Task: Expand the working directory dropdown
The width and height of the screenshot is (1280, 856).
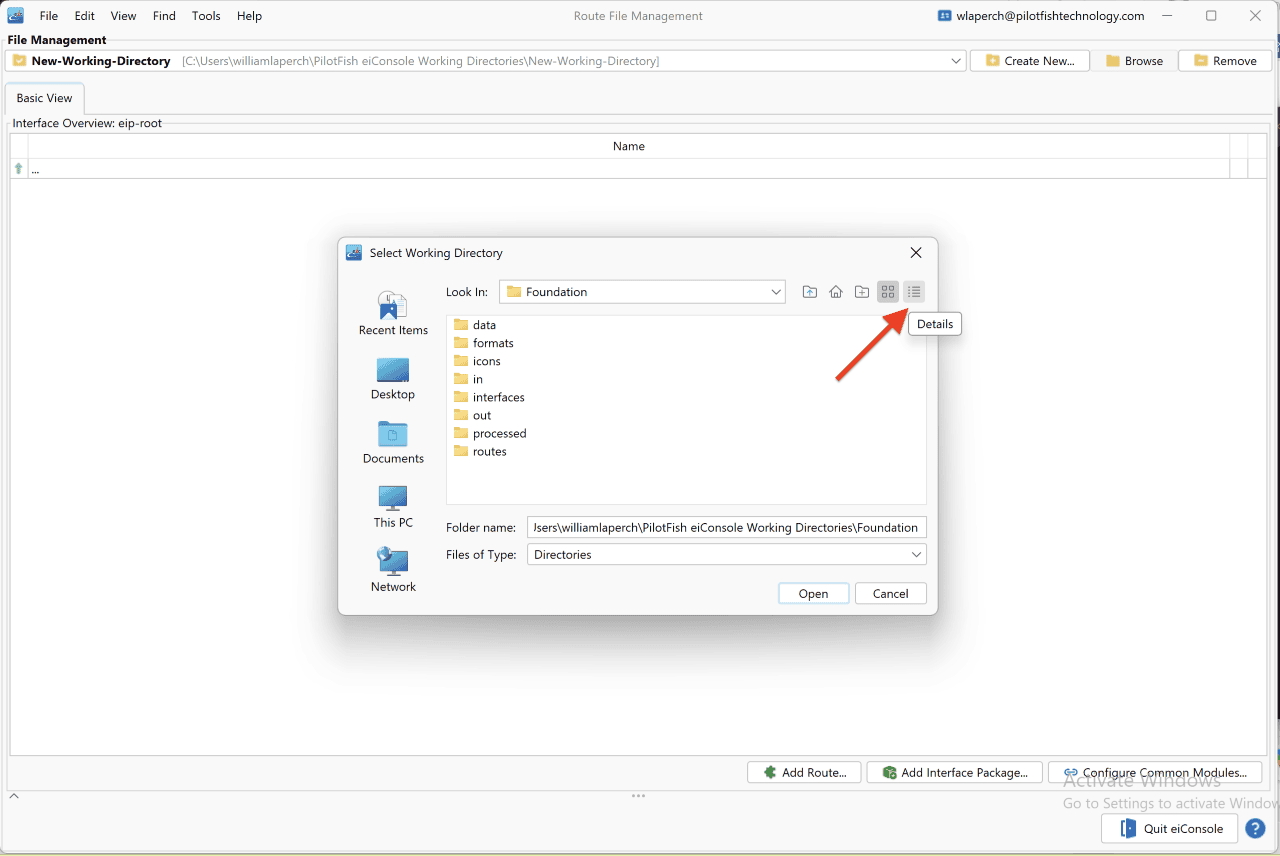Action: coord(956,61)
